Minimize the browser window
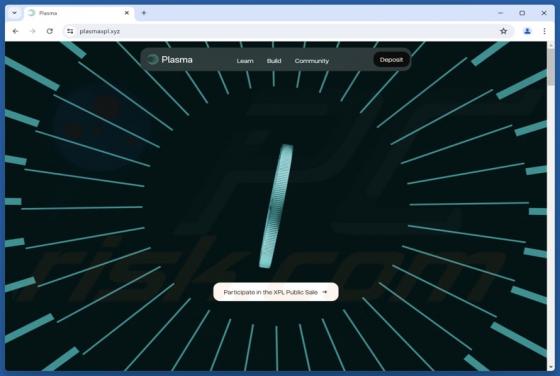 [x=500, y=13]
